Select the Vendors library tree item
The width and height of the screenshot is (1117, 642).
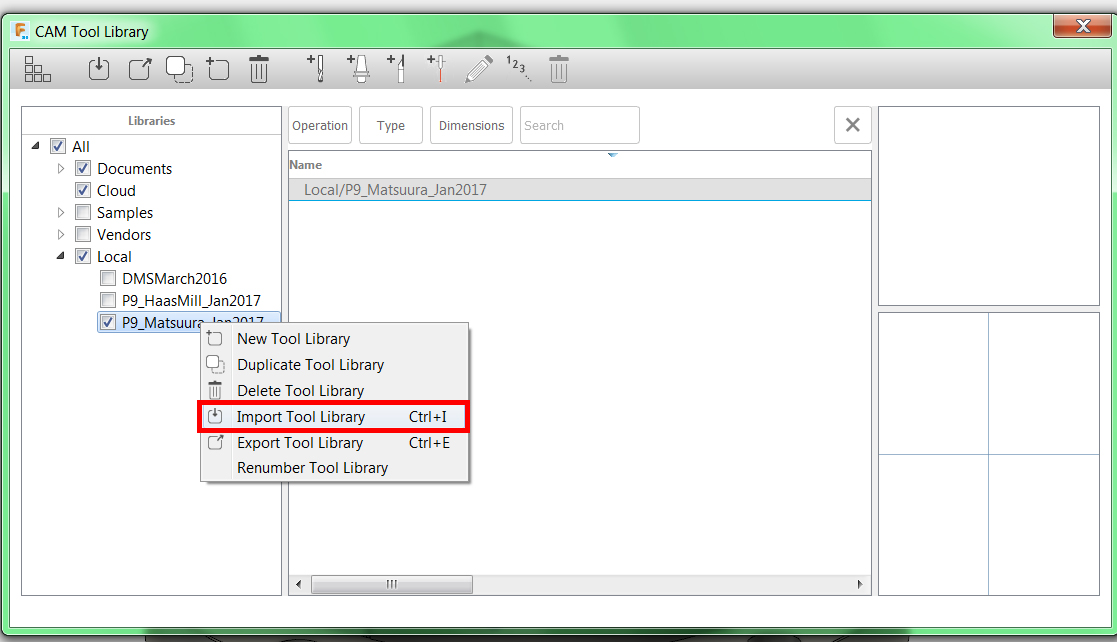[124, 234]
